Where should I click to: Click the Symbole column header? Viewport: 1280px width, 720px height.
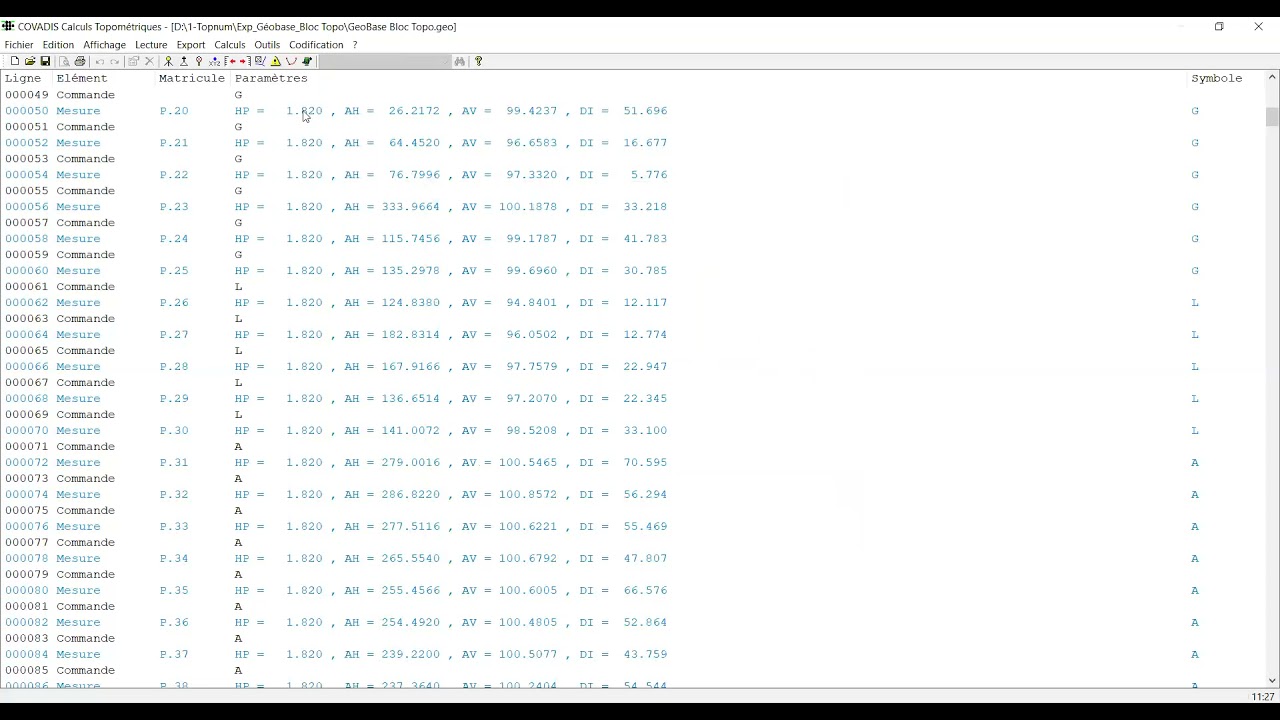[1217, 78]
